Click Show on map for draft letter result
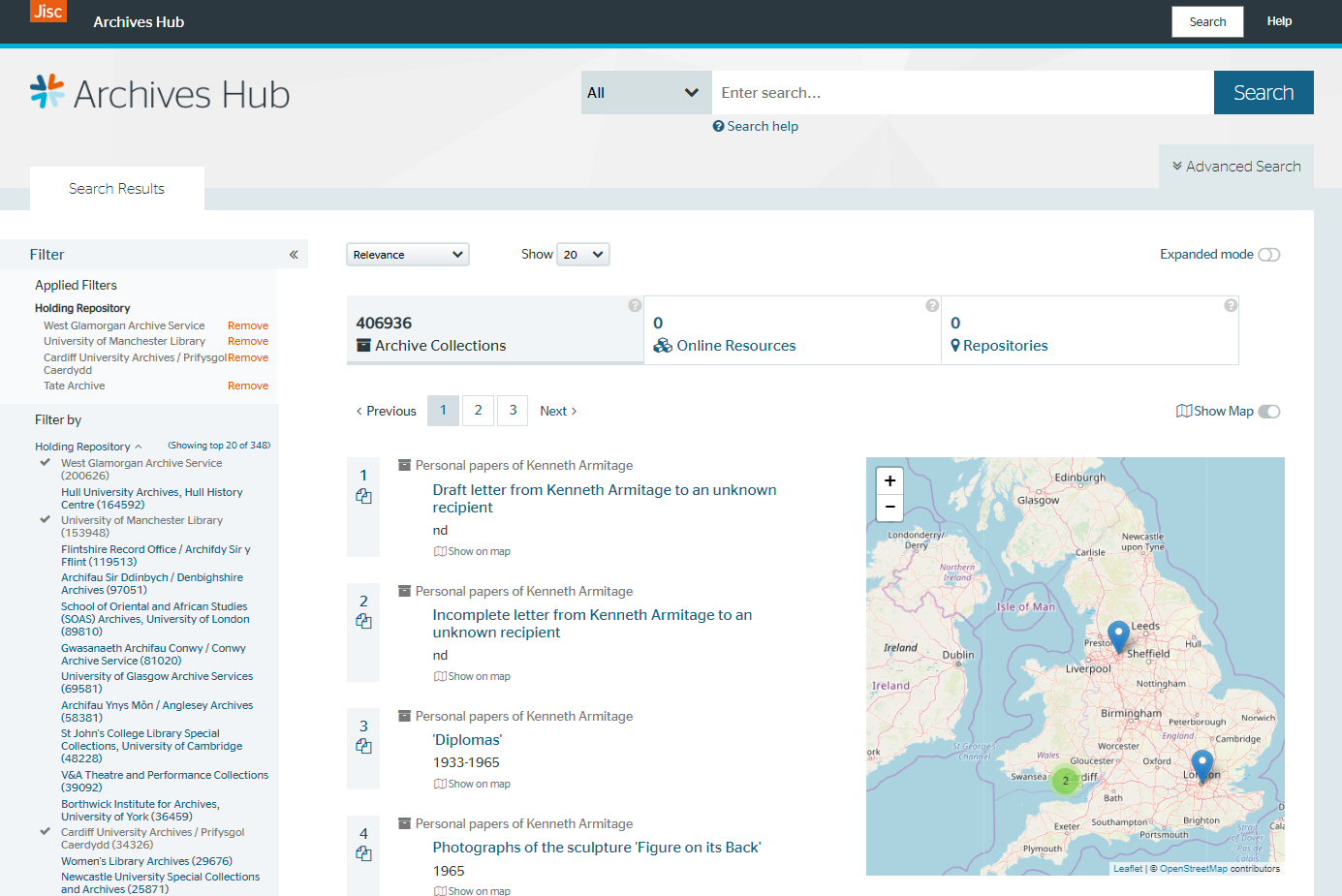1342x896 pixels. click(x=472, y=551)
